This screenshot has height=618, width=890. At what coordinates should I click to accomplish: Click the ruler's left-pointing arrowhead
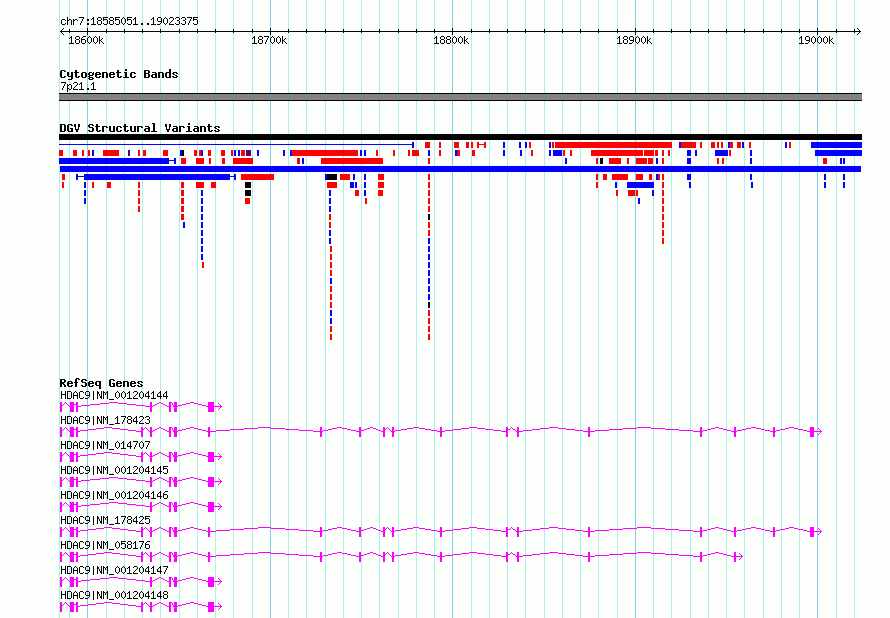pos(62,32)
